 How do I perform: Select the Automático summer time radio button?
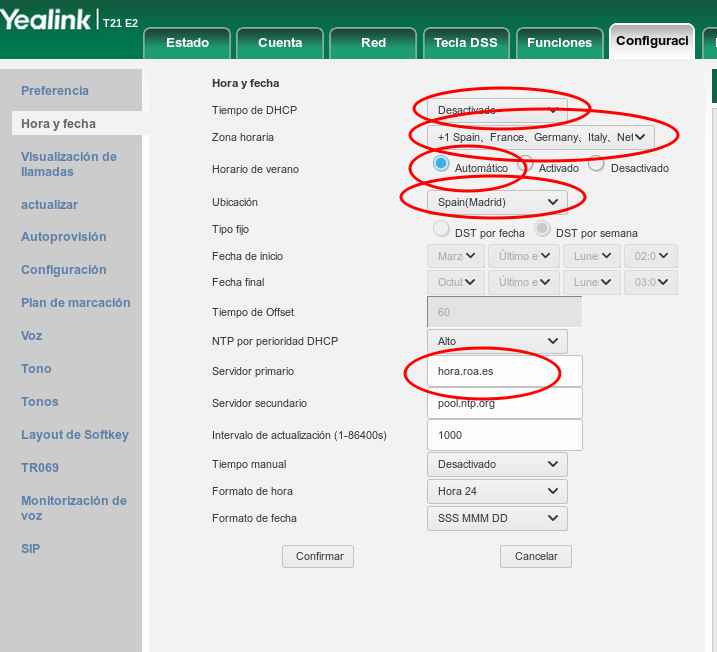coord(440,164)
